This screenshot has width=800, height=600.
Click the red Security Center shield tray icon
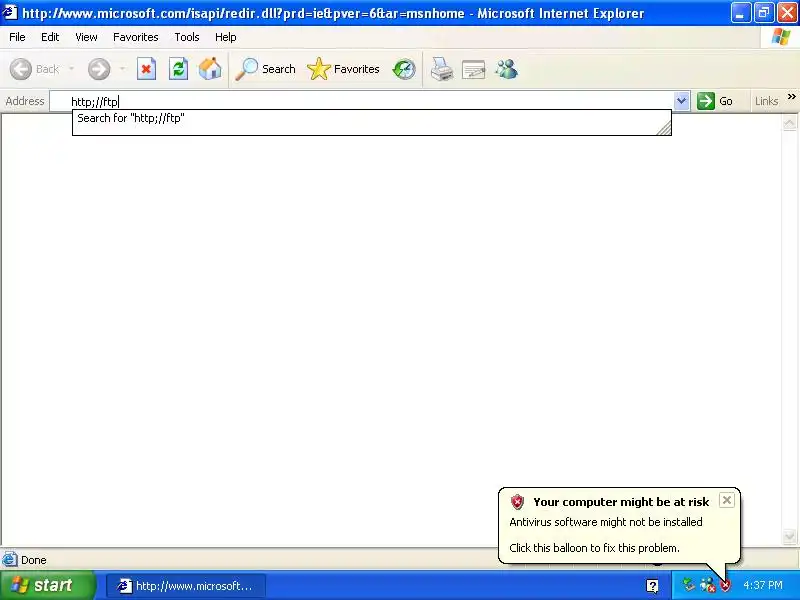[x=725, y=585]
